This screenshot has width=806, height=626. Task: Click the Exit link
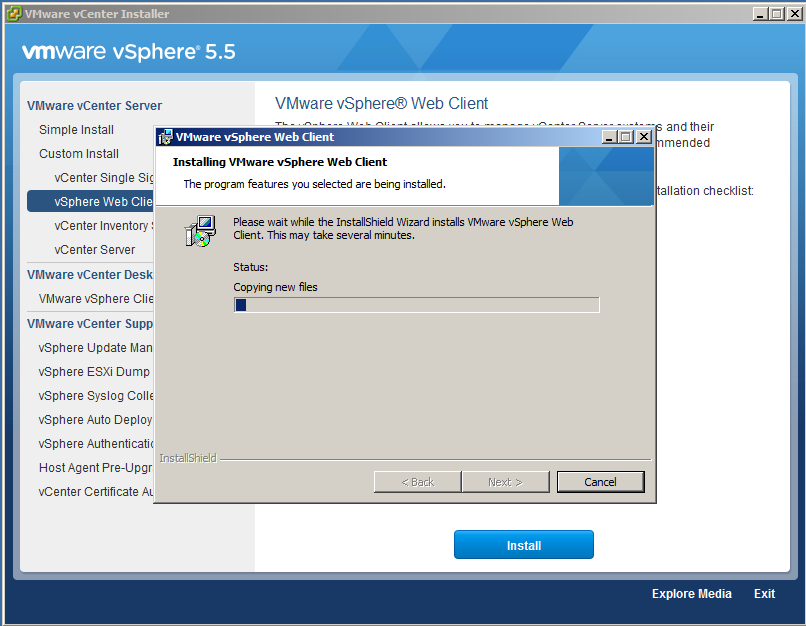coord(764,594)
